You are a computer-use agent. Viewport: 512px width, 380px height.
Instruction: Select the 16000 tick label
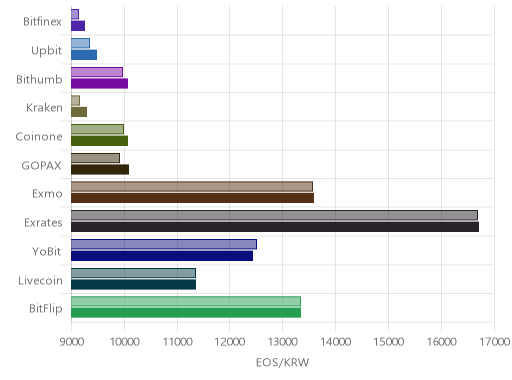(441, 342)
